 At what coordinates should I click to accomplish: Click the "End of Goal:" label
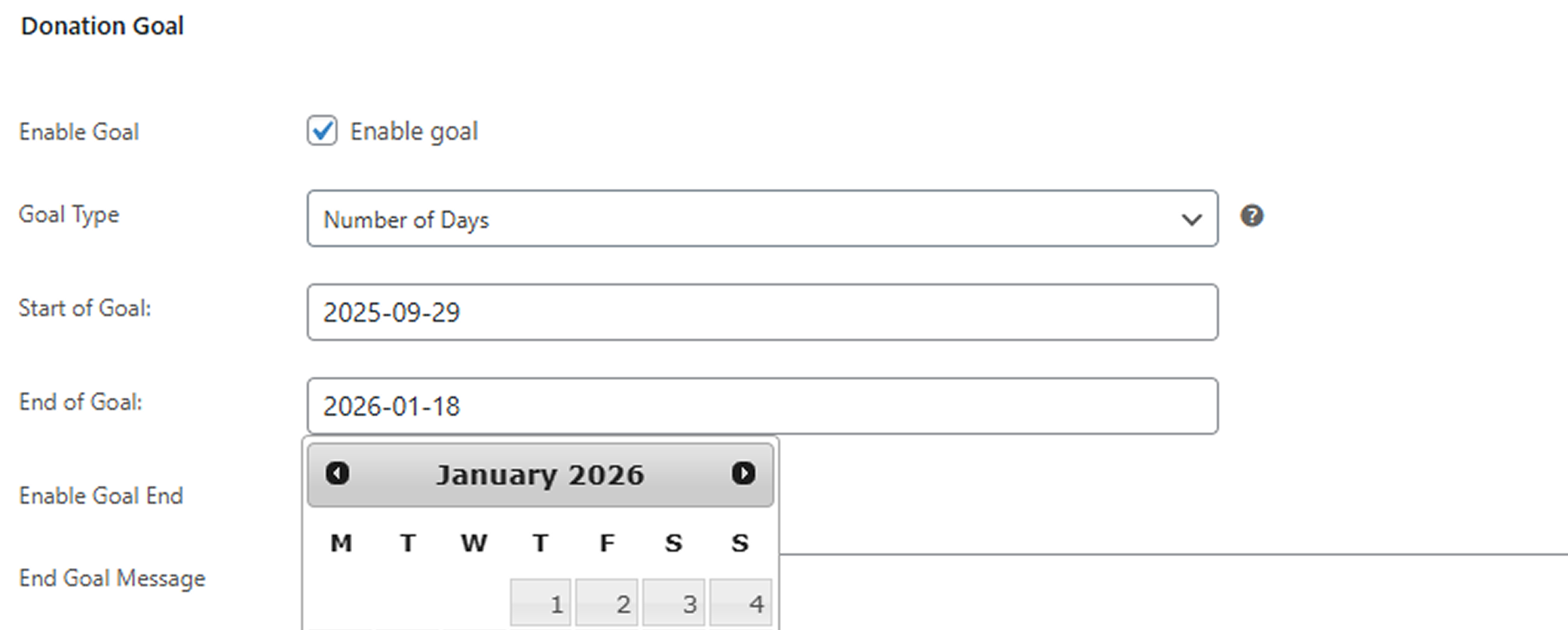pos(80,402)
